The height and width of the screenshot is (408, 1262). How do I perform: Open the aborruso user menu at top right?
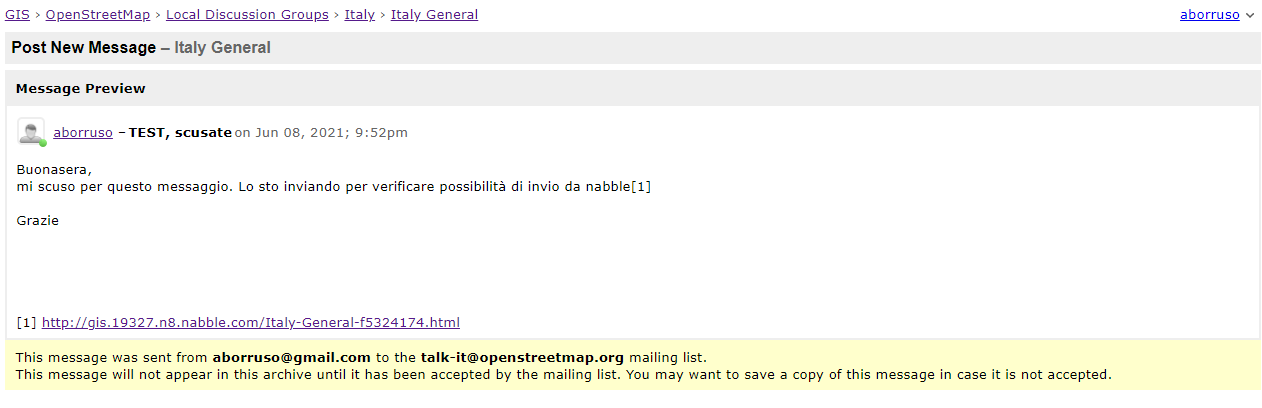(x=1209, y=15)
